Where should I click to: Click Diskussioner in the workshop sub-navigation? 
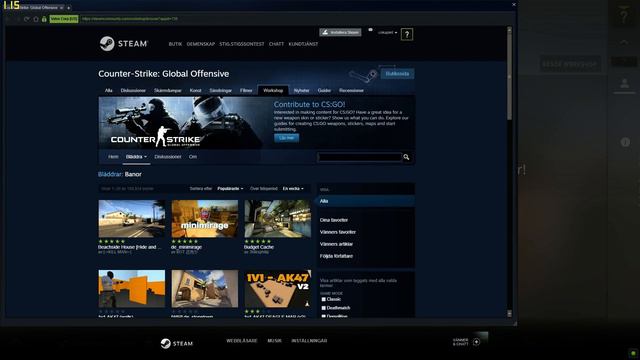pyautogui.click(x=168, y=157)
